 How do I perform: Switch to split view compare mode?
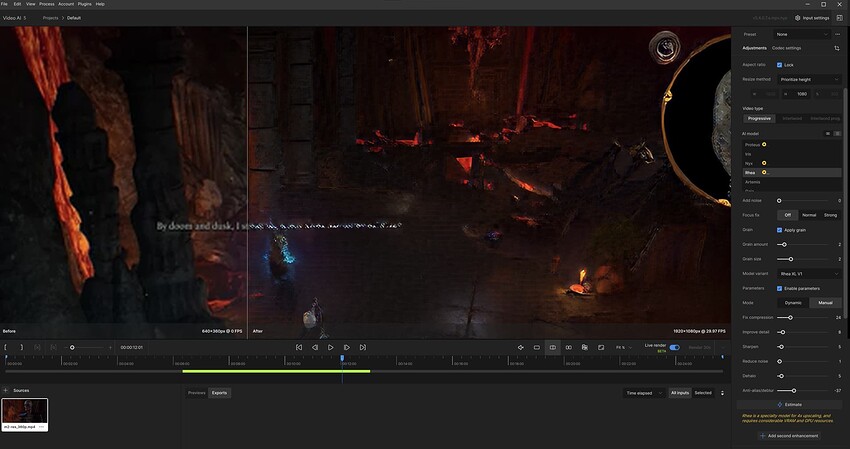(x=552, y=347)
